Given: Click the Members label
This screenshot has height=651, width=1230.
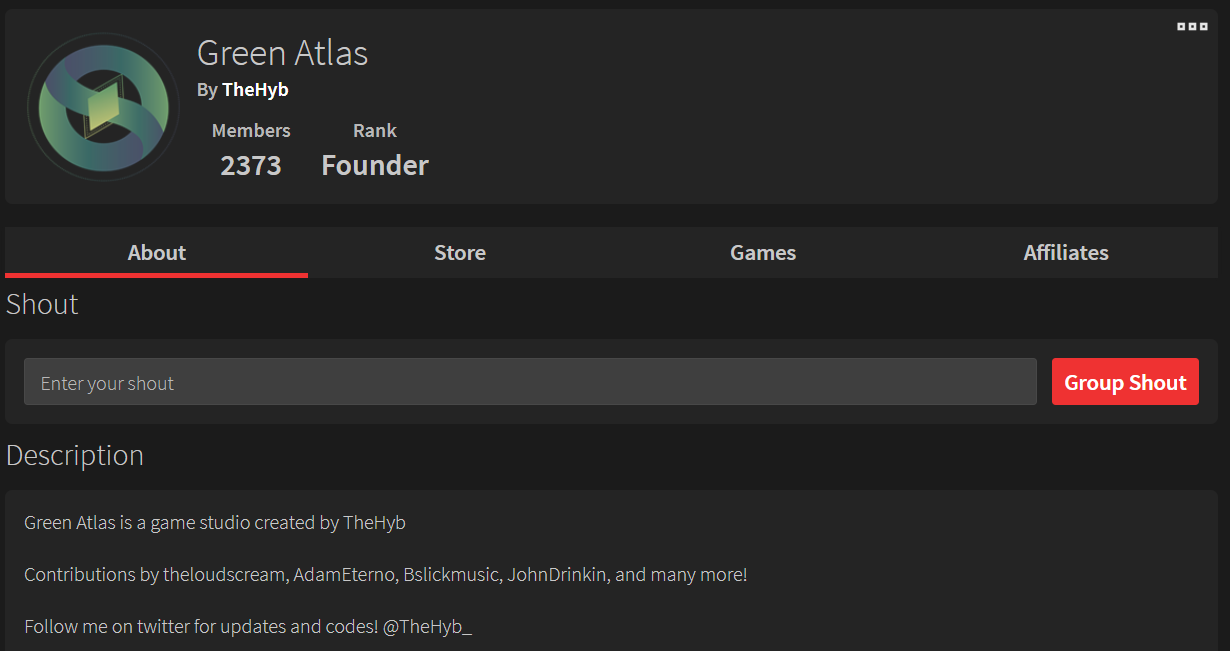Looking at the screenshot, I should click(251, 131).
